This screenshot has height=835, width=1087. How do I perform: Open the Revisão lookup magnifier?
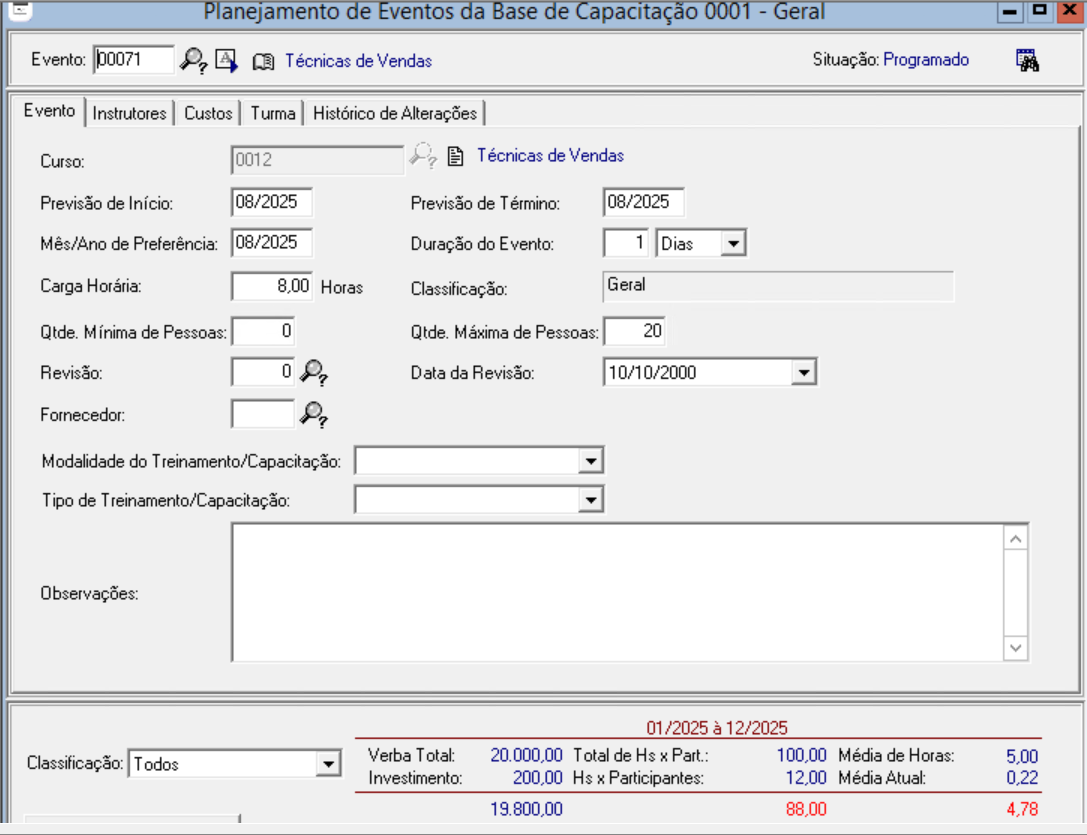pyautogui.click(x=315, y=373)
